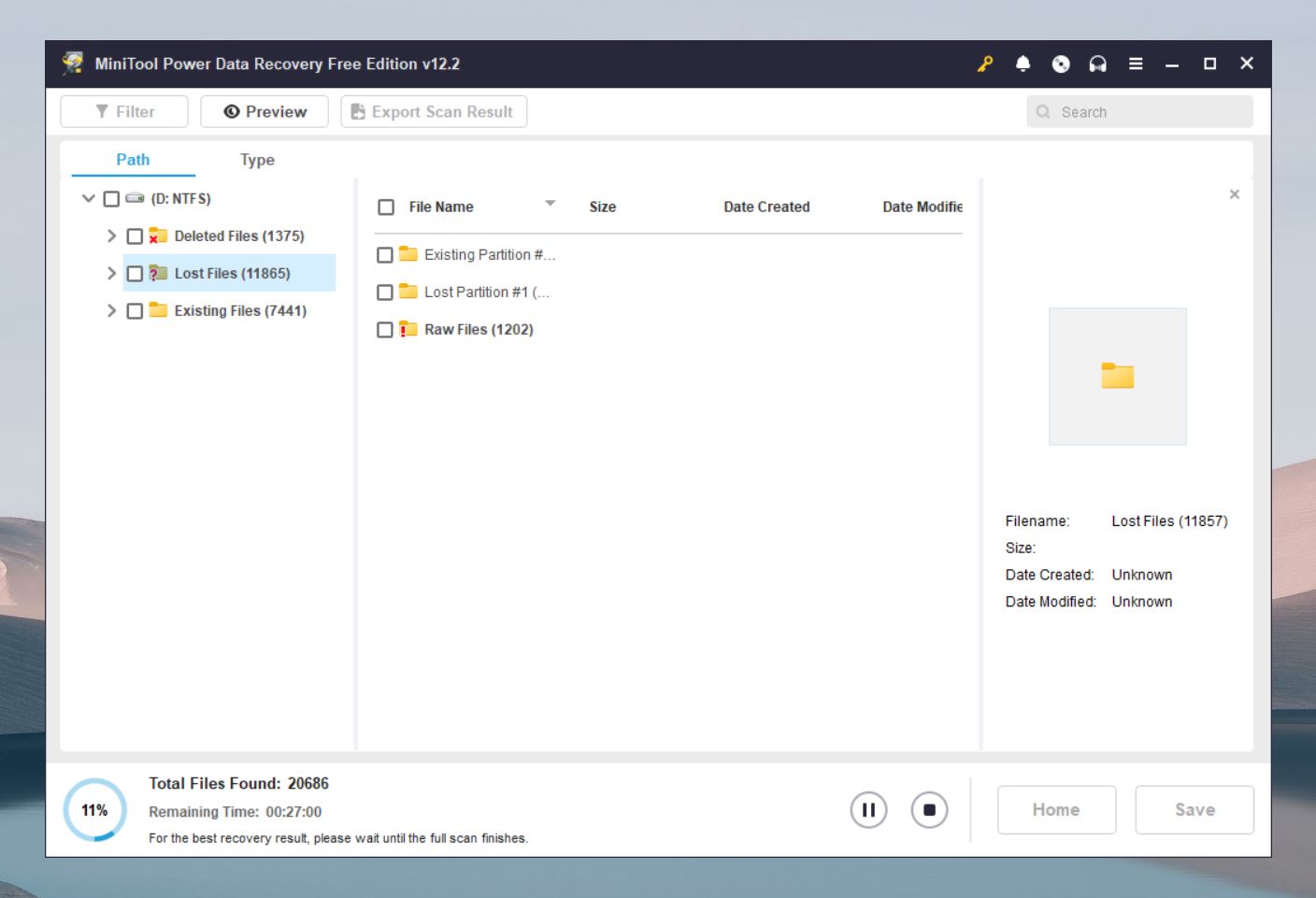Click Export Scan Result button
1316x898 pixels.
[434, 111]
